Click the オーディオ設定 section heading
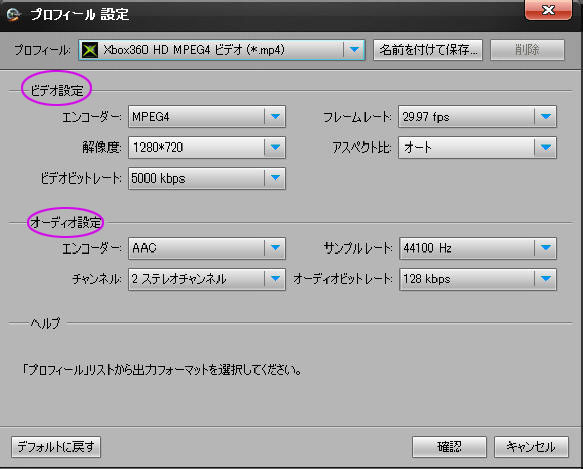The image size is (583, 469). click(65, 222)
